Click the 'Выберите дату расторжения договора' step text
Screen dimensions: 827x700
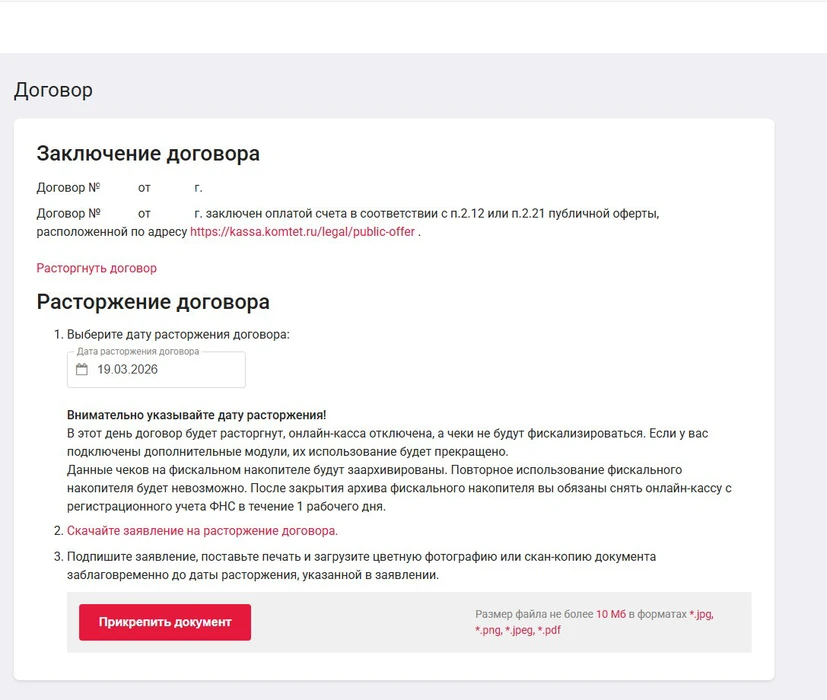pyautogui.click(x=178, y=334)
